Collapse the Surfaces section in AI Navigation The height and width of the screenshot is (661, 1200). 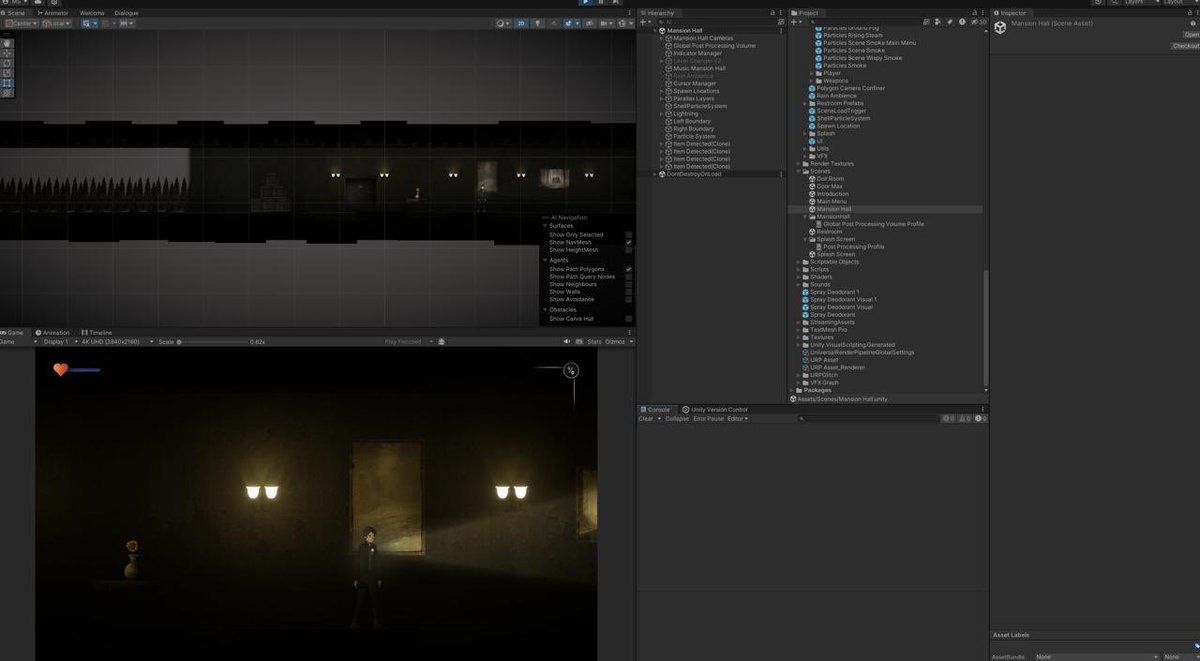point(545,226)
